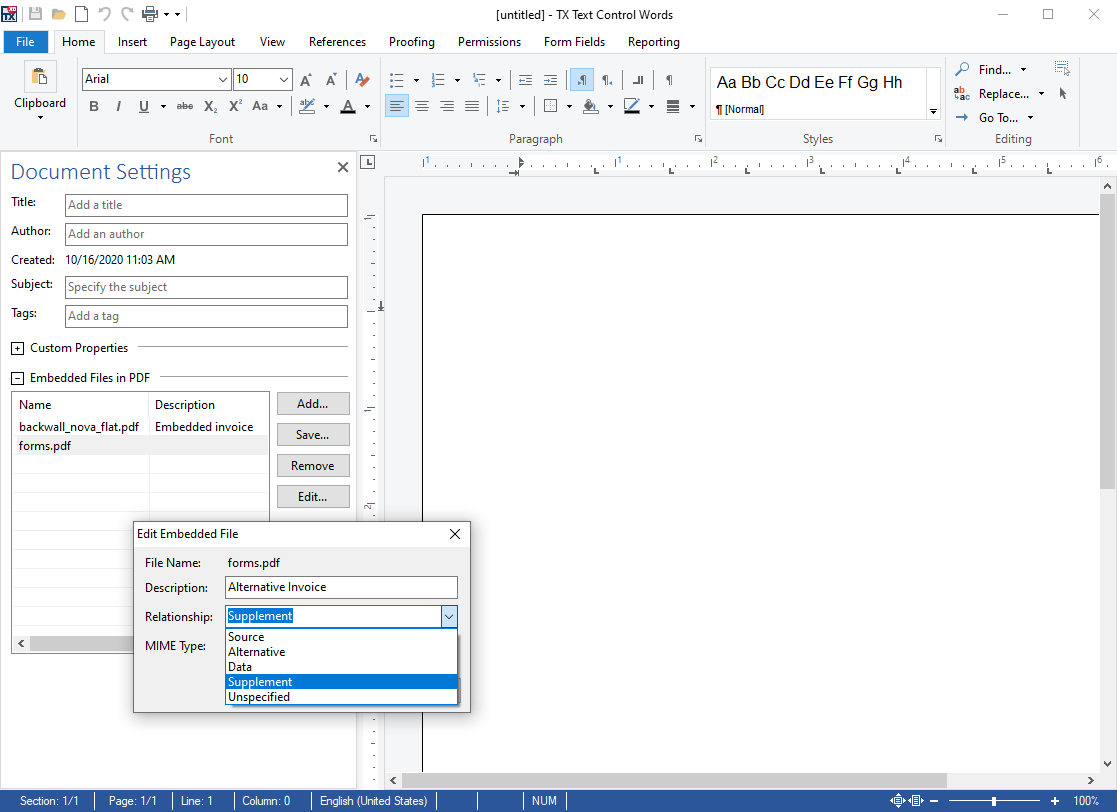Switch to the Page Layout tab
1117x812 pixels.
(202, 41)
